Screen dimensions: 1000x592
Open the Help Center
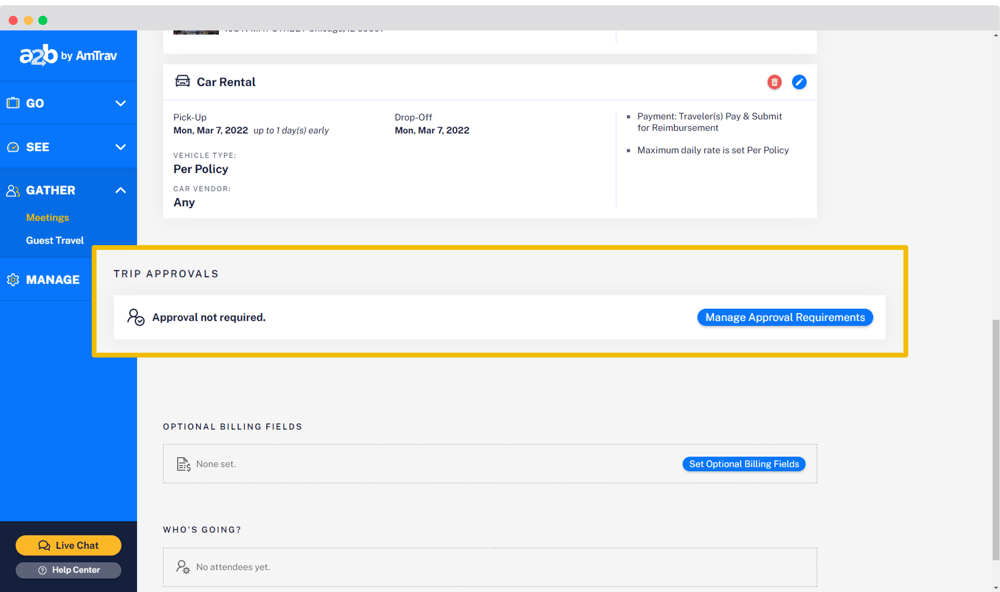pyautogui.click(x=68, y=570)
